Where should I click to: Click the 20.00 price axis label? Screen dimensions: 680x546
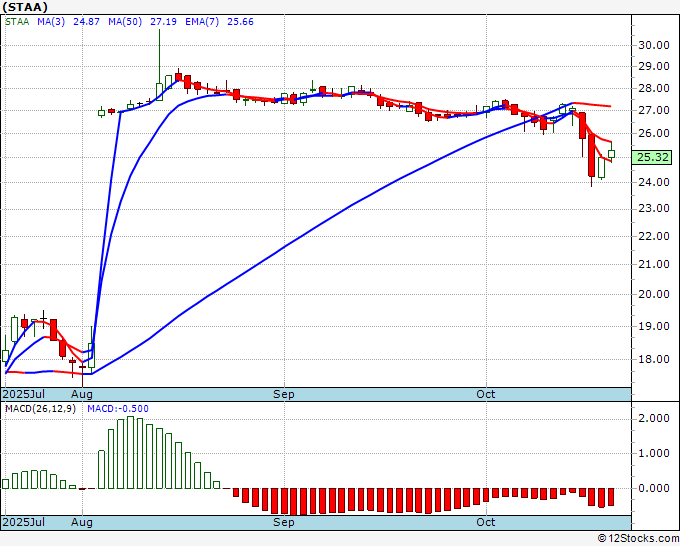[654, 294]
